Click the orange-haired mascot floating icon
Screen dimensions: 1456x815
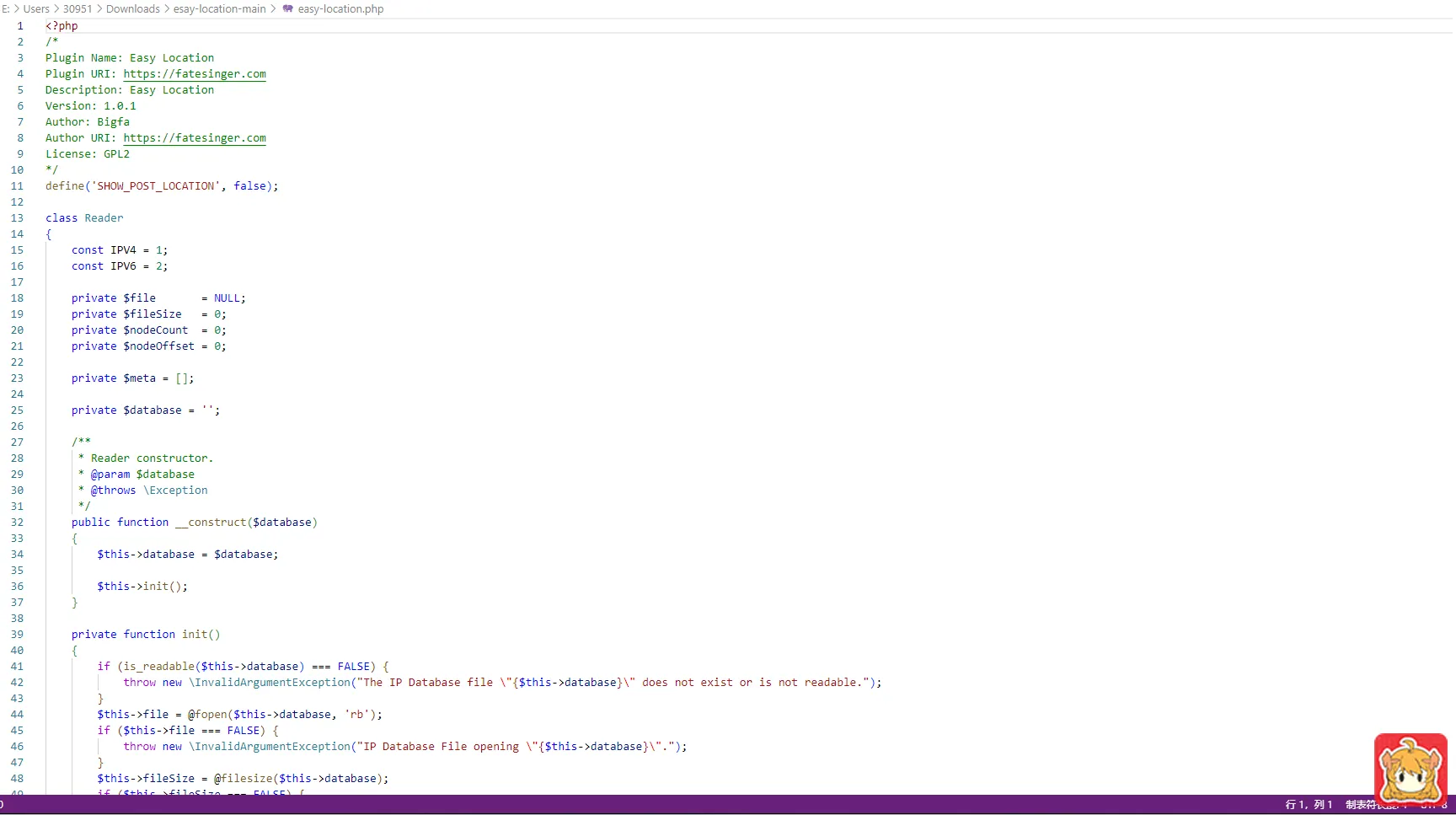pos(1410,769)
